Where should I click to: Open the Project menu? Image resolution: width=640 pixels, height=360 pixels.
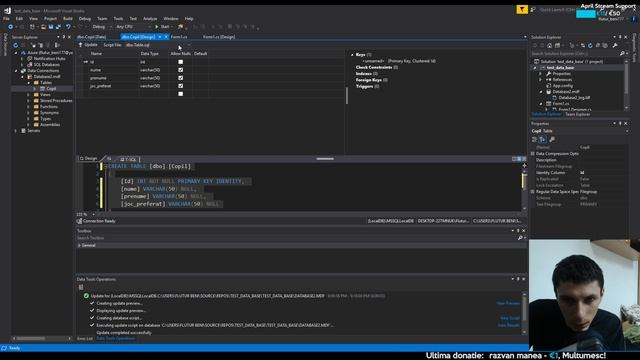(50, 18)
